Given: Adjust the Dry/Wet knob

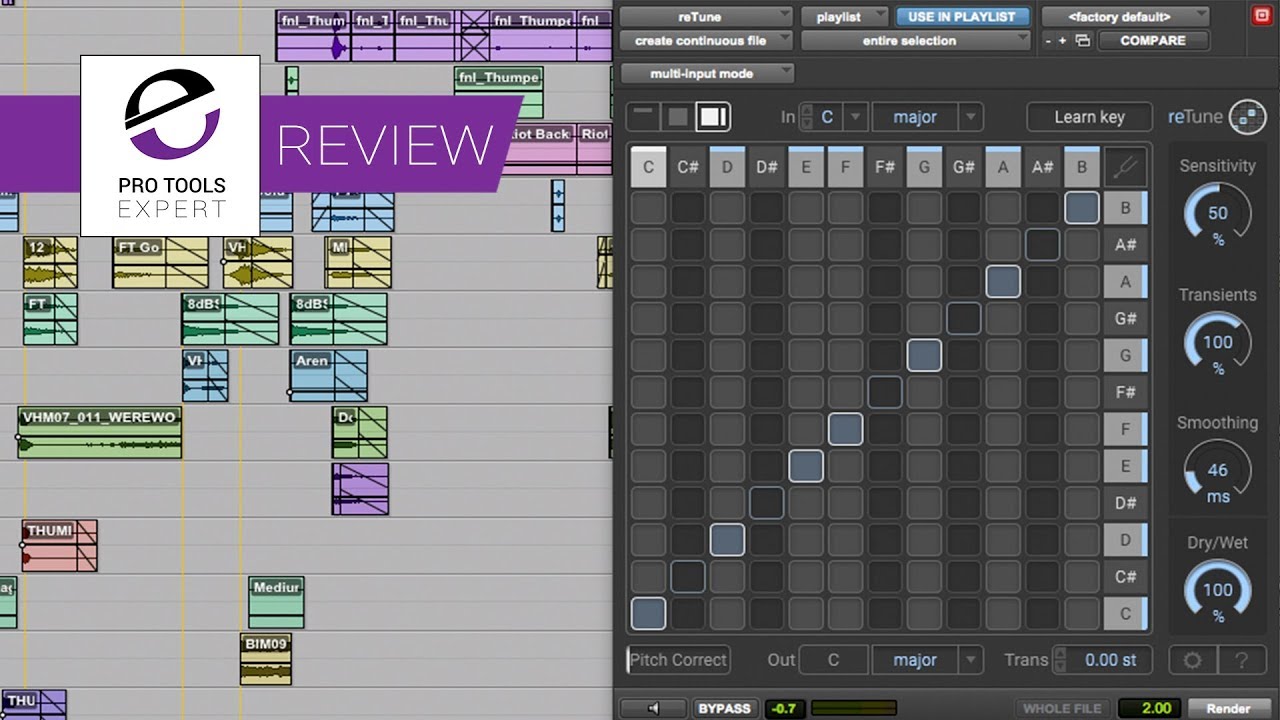Looking at the screenshot, I should pos(1217,590).
